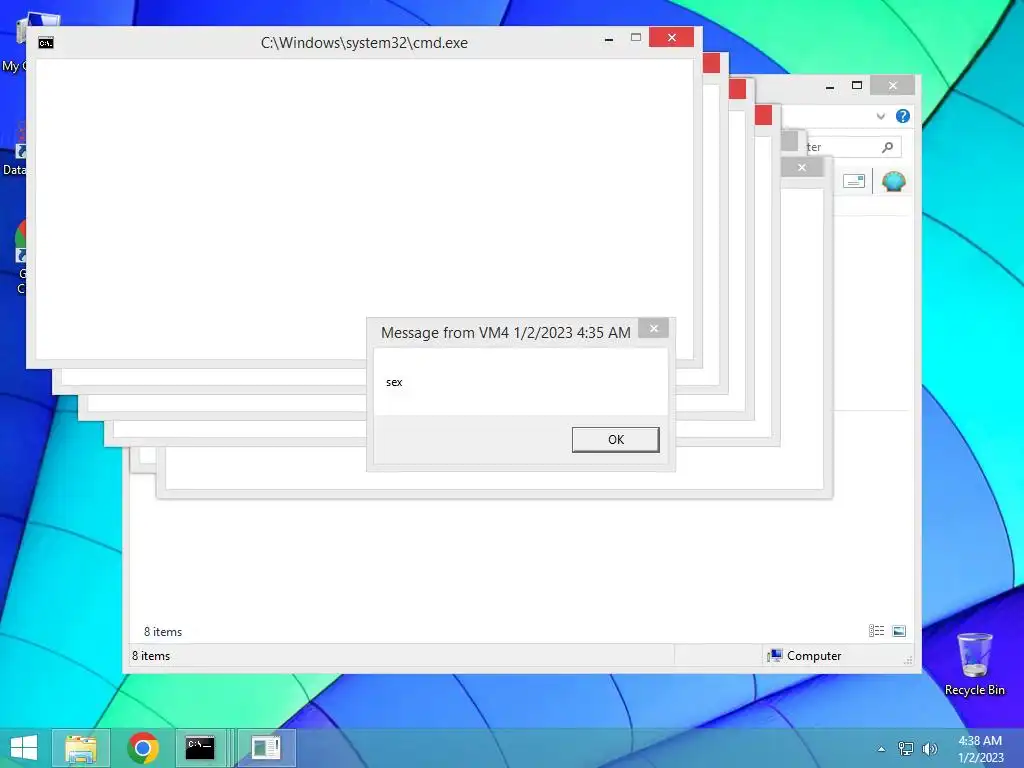Screen dimensions: 1024x768
Task: Click OK in the VM4 message dialog
Action: click(615, 440)
